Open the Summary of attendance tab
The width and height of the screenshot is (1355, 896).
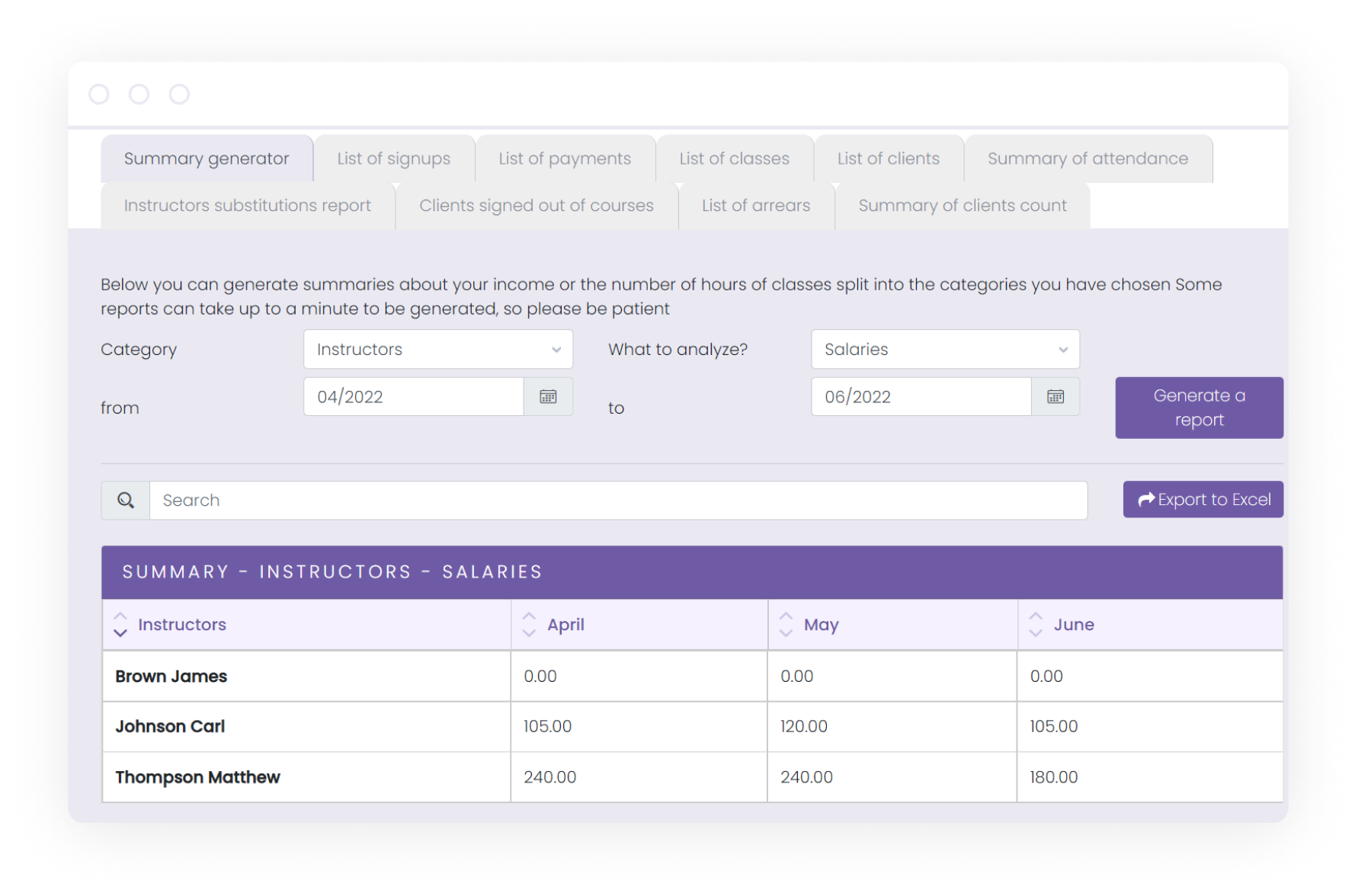1088,158
